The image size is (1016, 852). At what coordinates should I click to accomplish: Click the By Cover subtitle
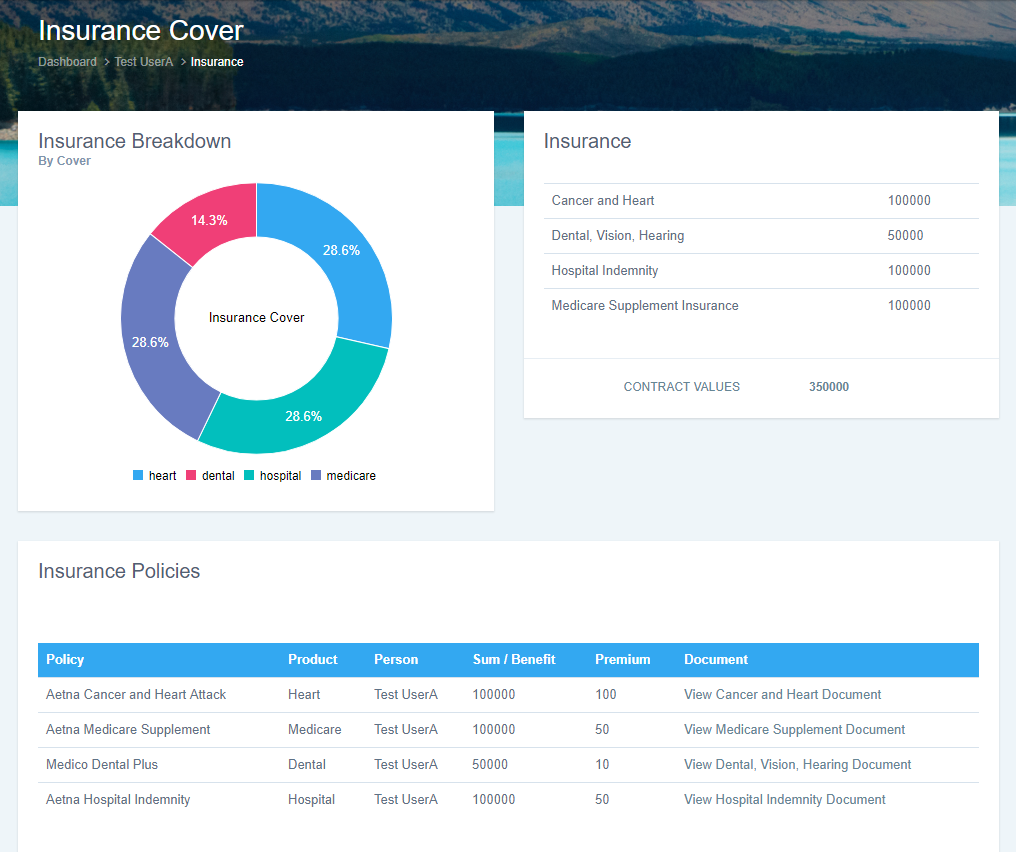click(64, 161)
